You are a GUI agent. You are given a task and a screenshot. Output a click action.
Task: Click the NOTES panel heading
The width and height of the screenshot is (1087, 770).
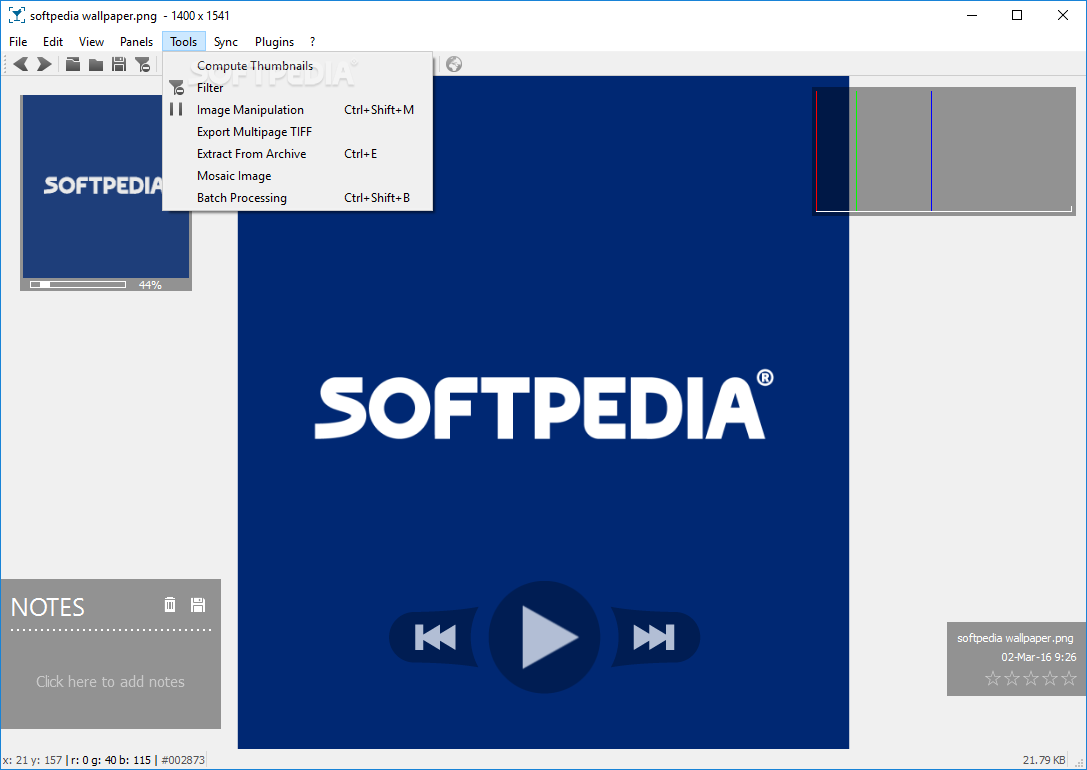pyautogui.click(x=48, y=607)
